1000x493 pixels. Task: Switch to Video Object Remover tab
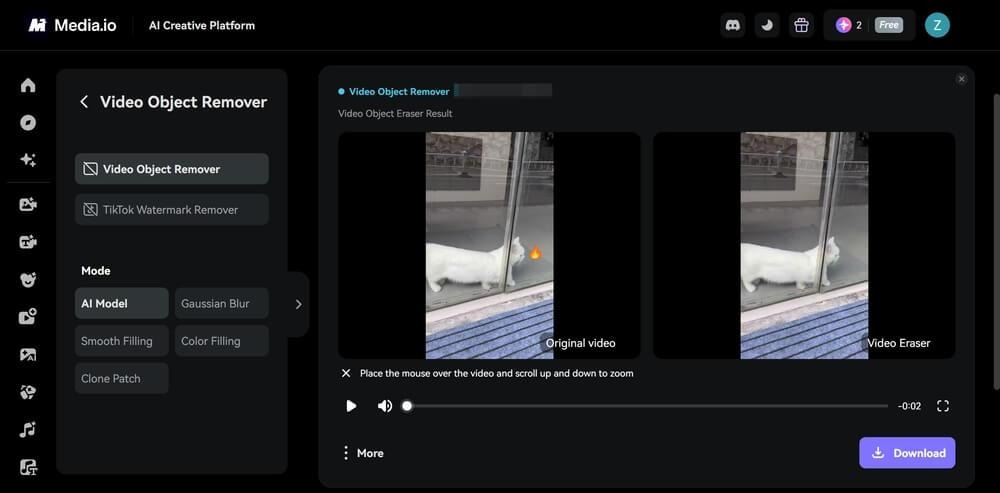172,169
